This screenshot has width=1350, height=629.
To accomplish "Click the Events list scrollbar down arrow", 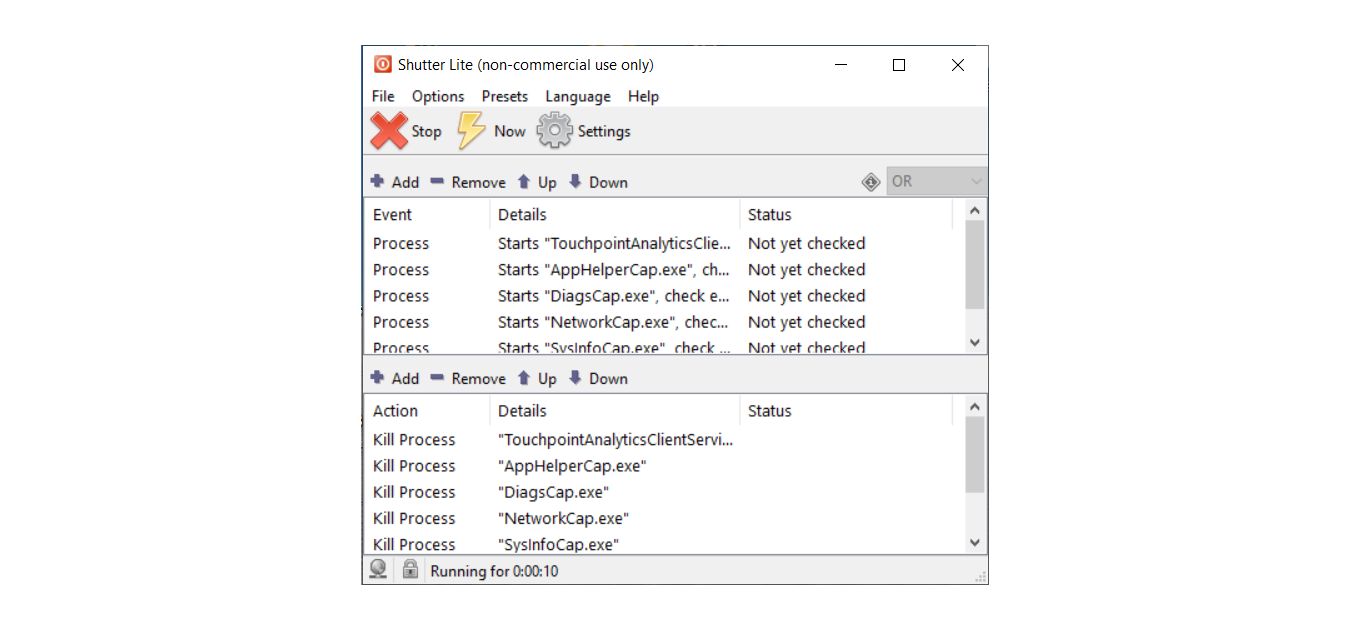I will [975, 343].
